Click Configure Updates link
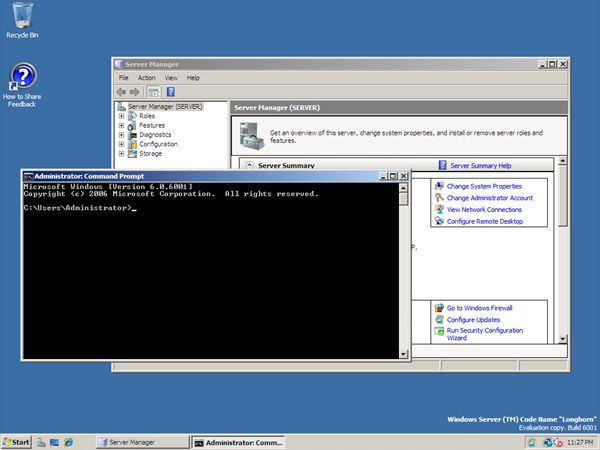600x450 pixels. click(473, 320)
